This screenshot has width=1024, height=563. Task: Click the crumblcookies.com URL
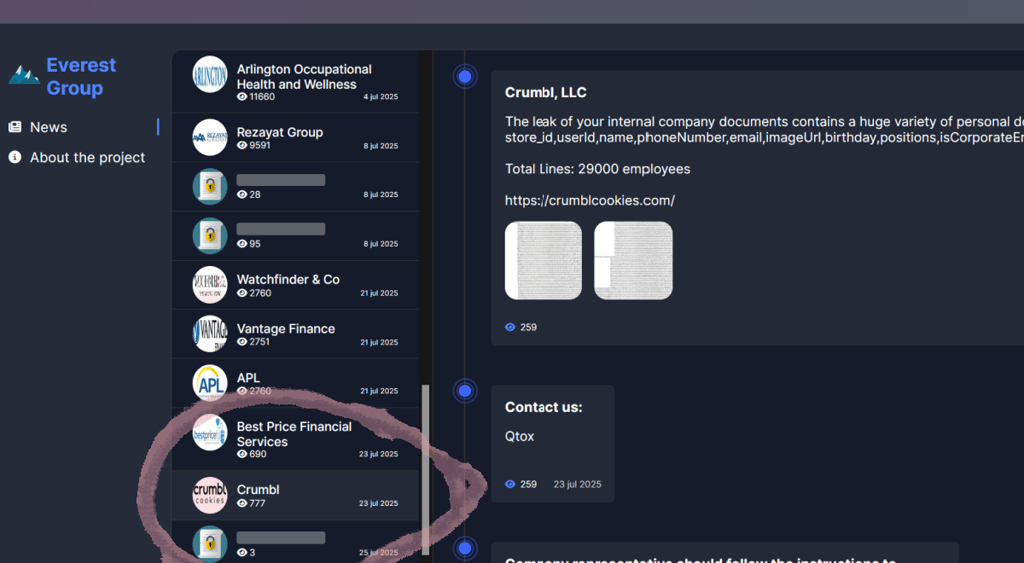point(590,201)
